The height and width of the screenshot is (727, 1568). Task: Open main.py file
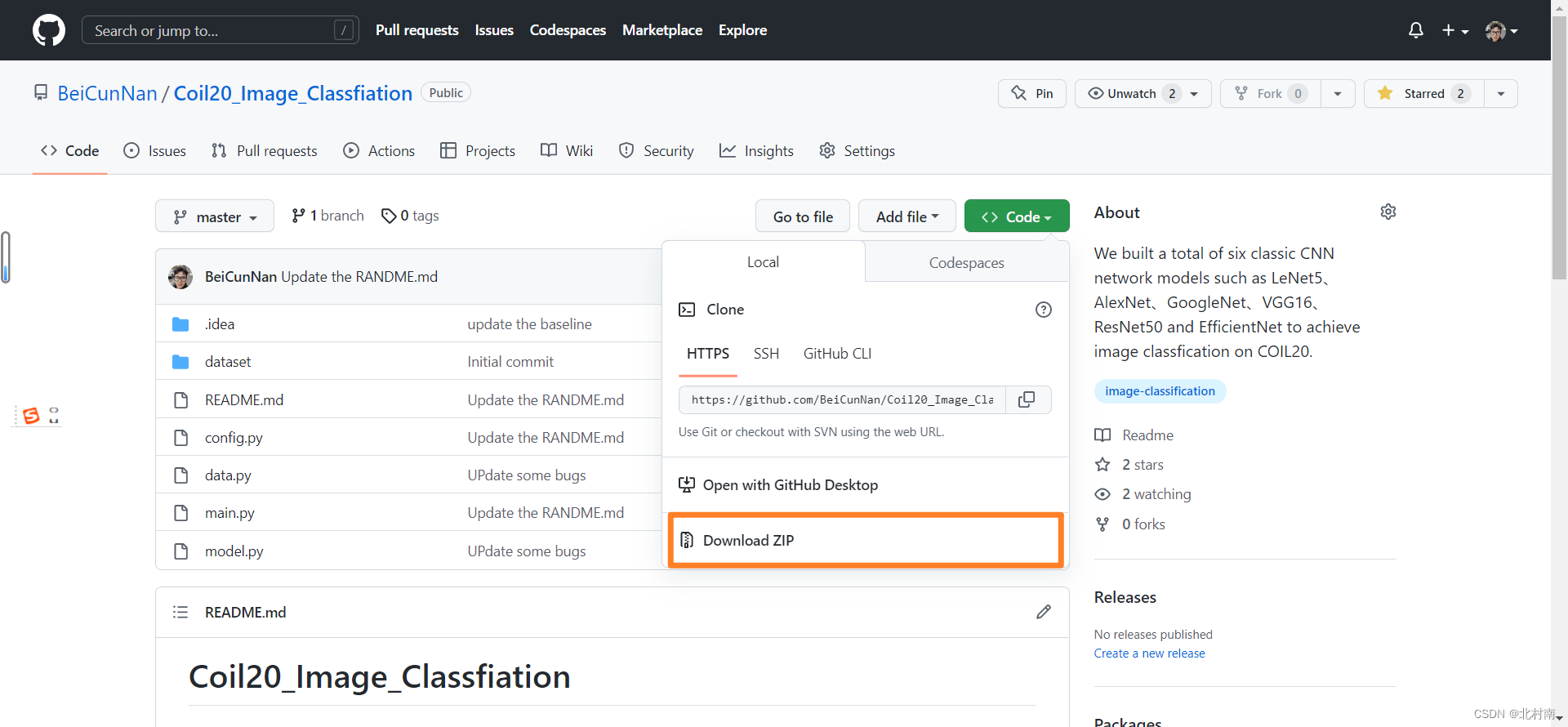coord(229,513)
